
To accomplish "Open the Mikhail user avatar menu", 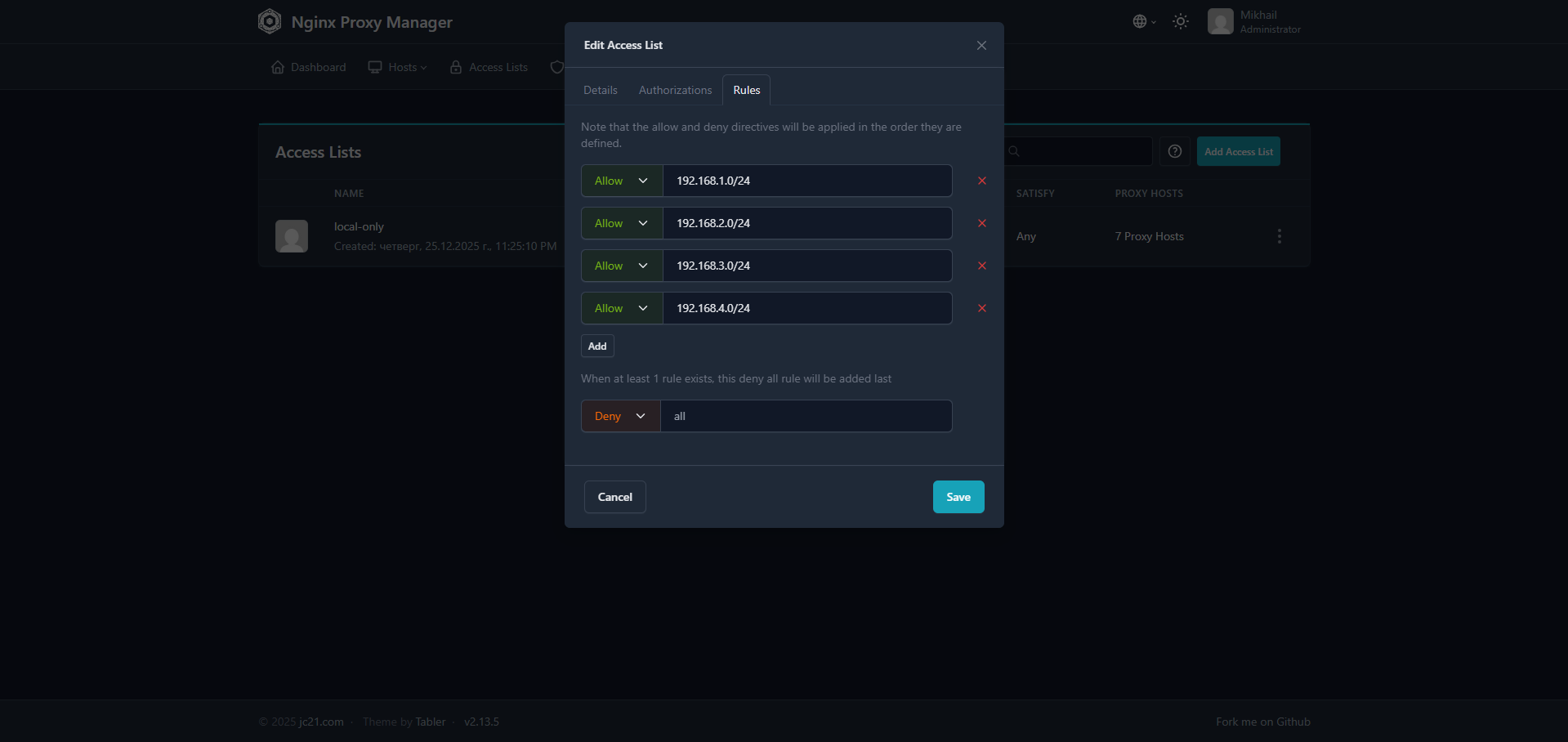I will 1221,21.
